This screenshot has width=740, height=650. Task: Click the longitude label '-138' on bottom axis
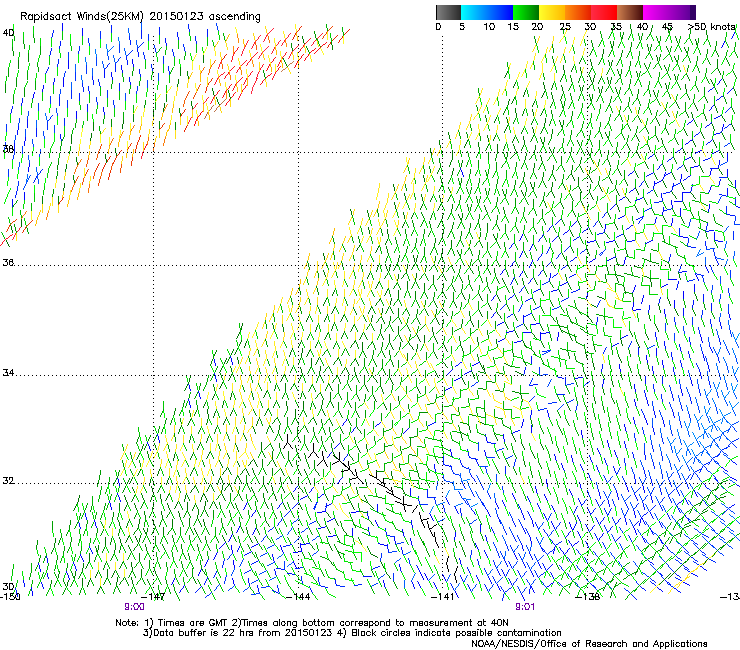[x=588, y=597]
